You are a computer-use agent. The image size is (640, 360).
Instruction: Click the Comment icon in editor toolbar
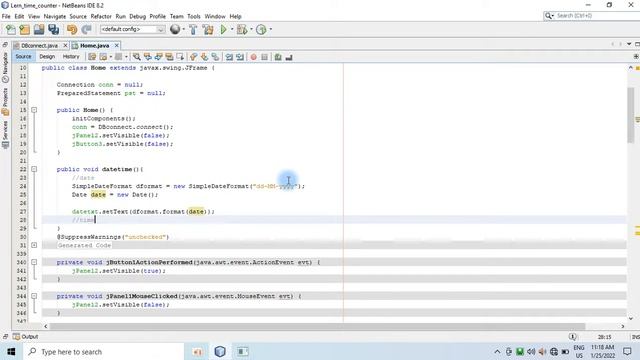tap(278, 57)
